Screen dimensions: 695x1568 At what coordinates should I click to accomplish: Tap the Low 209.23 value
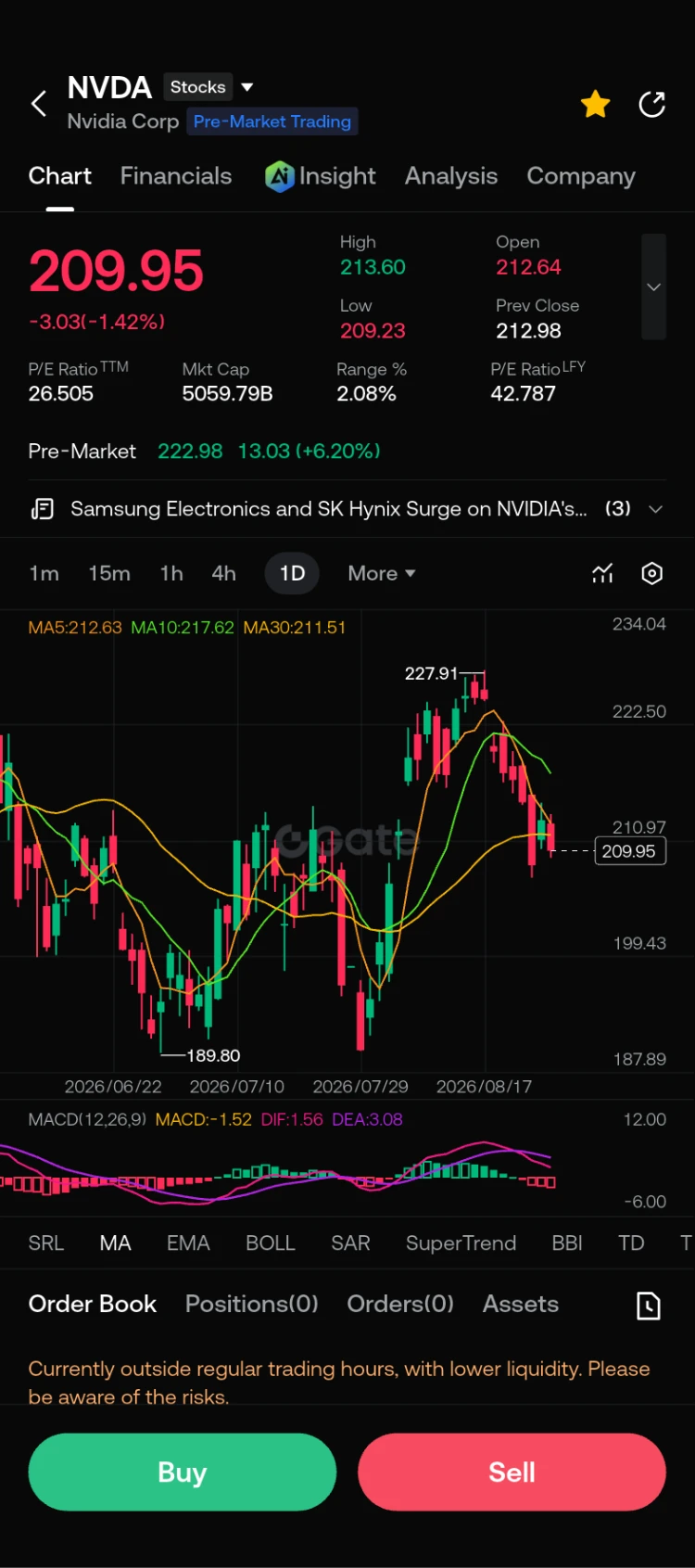click(x=373, y=331)
